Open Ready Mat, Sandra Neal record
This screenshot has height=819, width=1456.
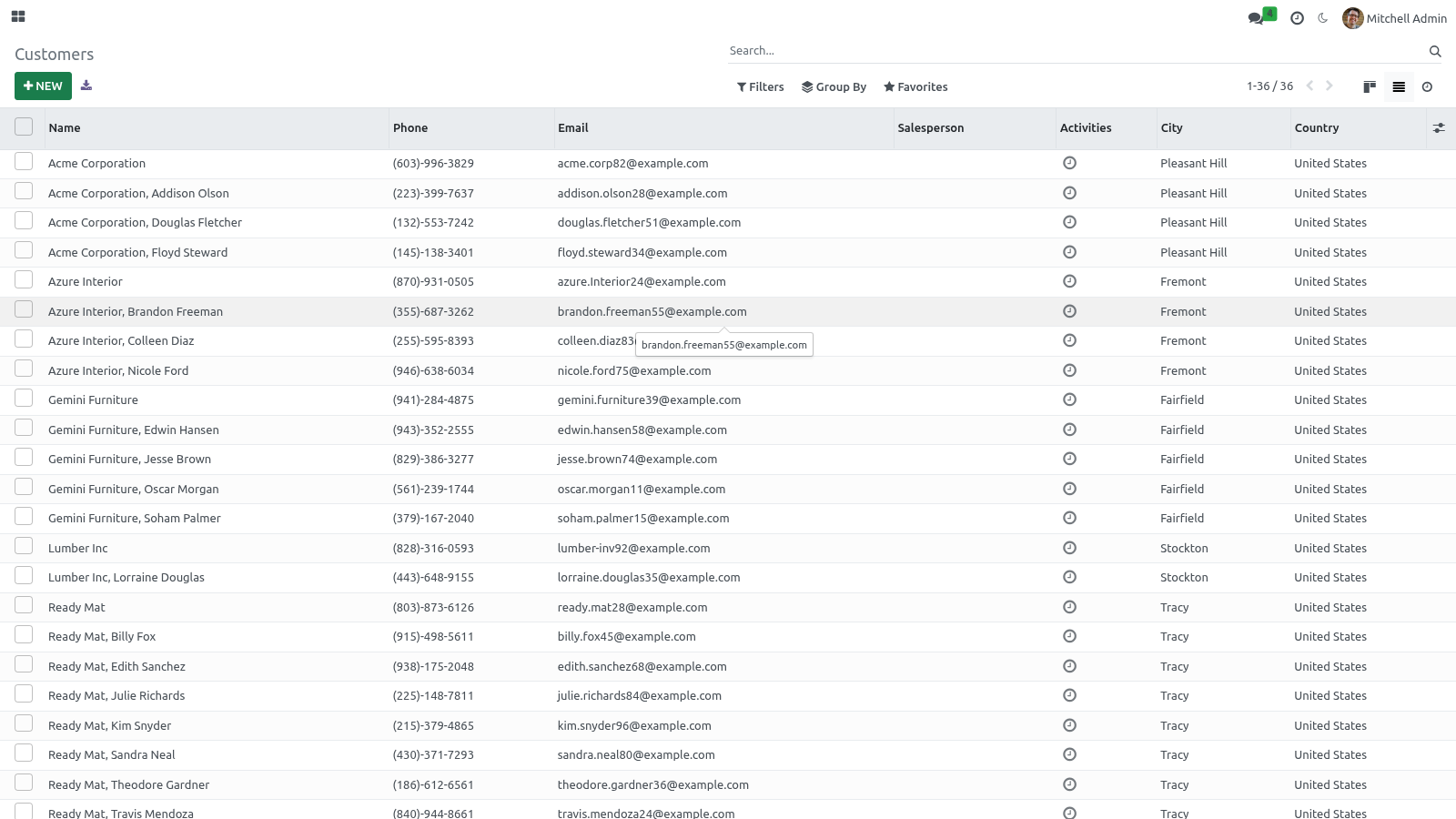tap(112, 755)
